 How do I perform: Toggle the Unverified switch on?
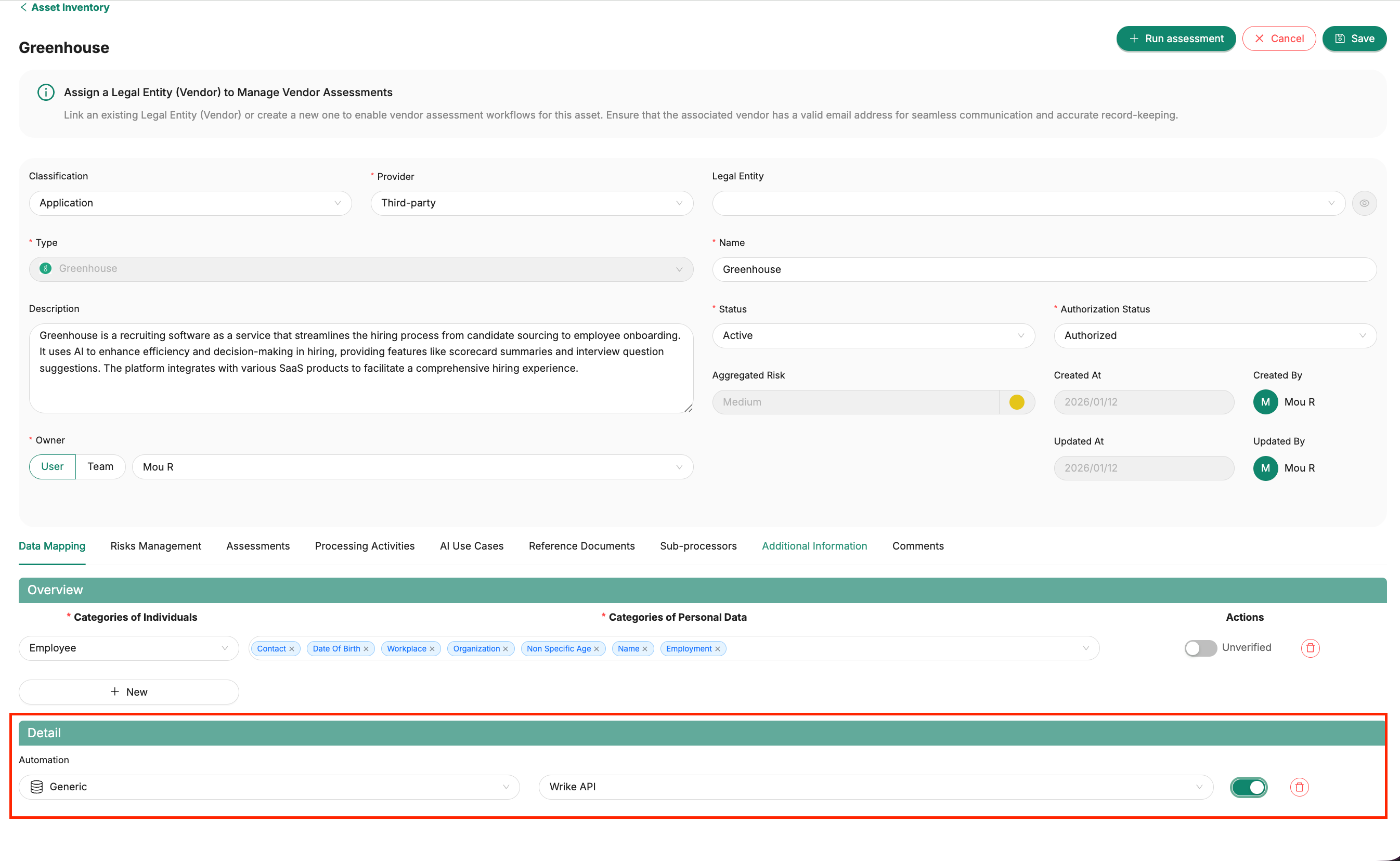click(x=1200, y=648)
